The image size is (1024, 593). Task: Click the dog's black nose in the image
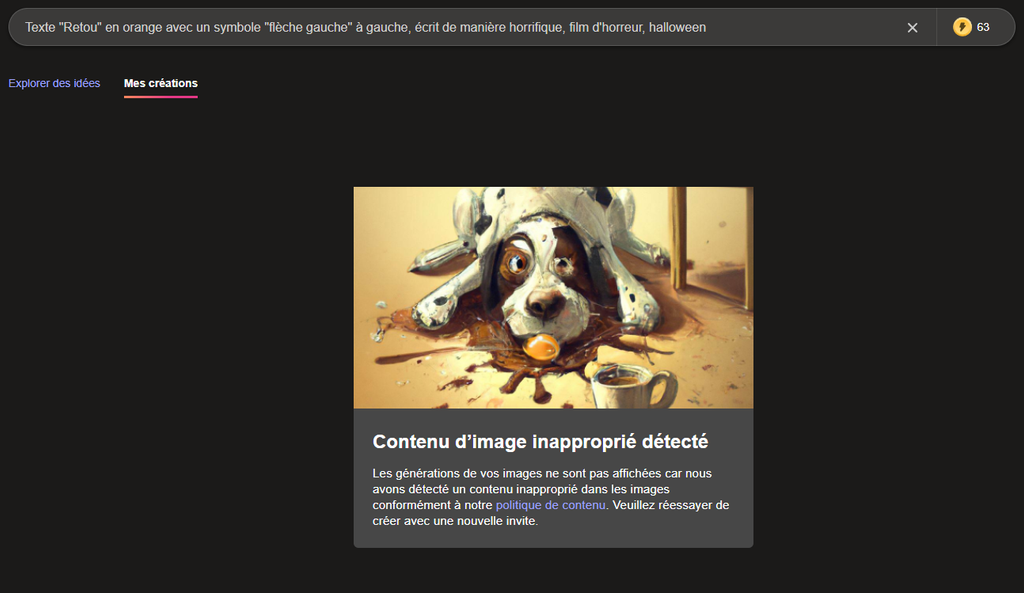click(x=545, y=303)
